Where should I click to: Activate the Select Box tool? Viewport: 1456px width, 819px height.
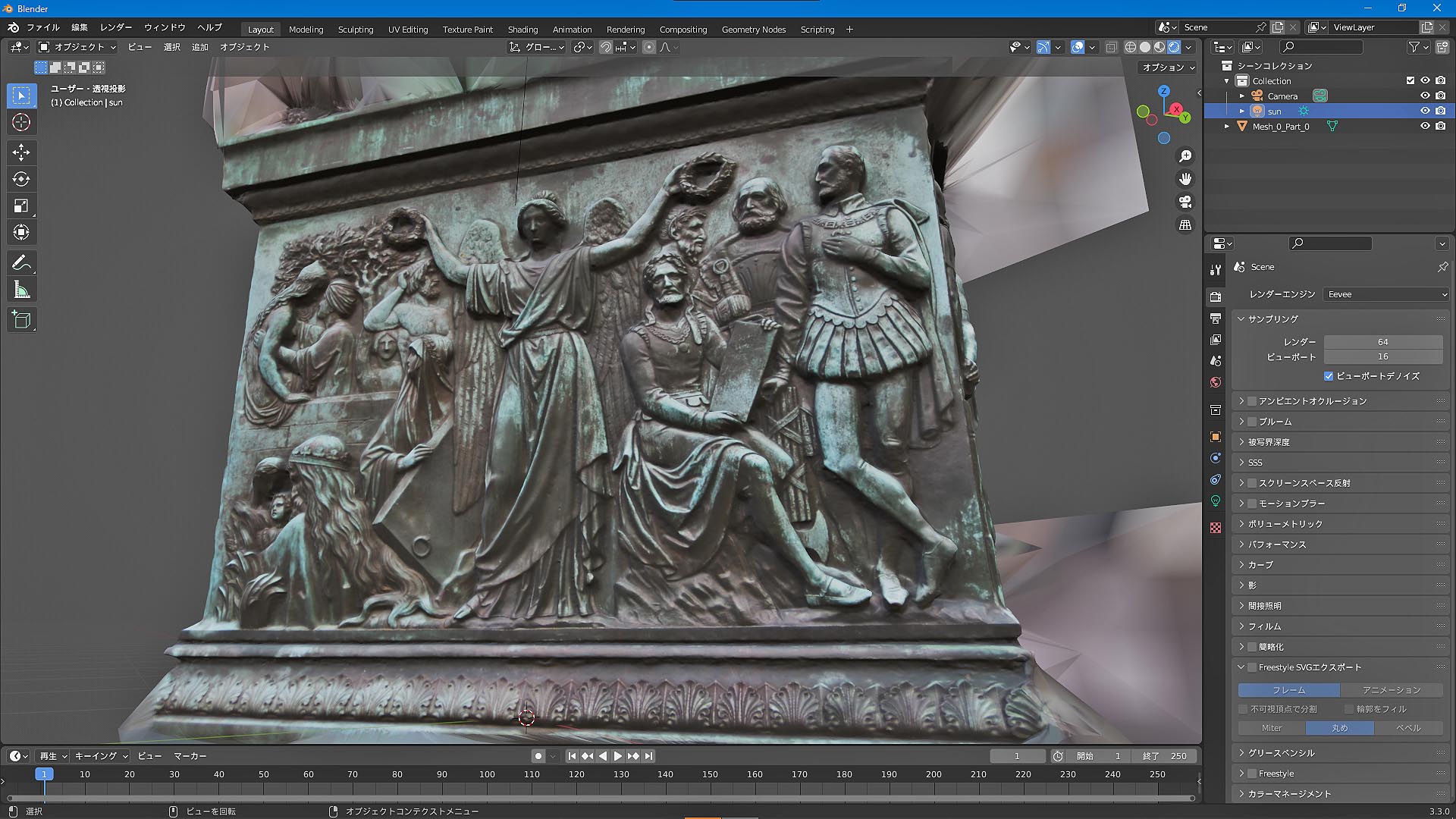[x=21, y=96]
